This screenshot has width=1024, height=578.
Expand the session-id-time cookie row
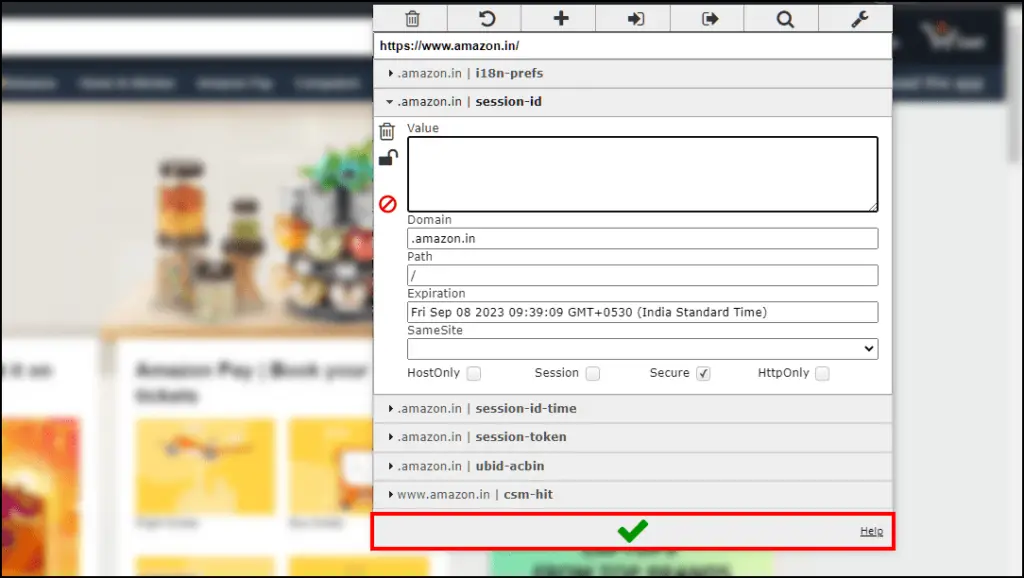632,409
